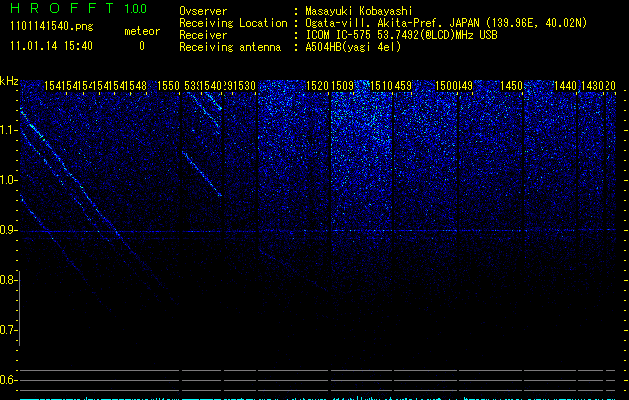
Task: Click the 1520 time marker
Action: click(317, 86)
